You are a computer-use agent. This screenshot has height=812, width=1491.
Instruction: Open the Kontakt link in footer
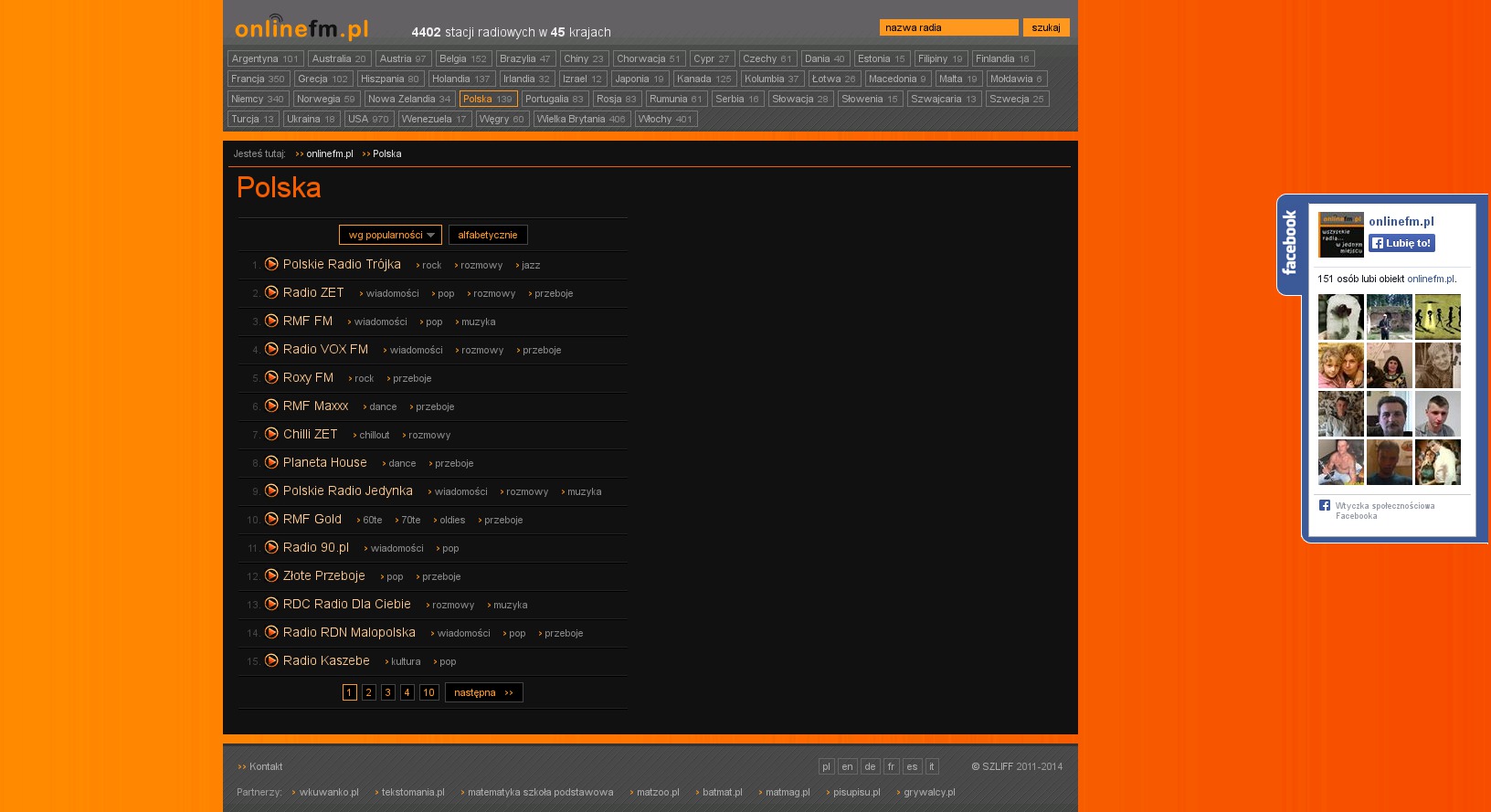[265, 766]
